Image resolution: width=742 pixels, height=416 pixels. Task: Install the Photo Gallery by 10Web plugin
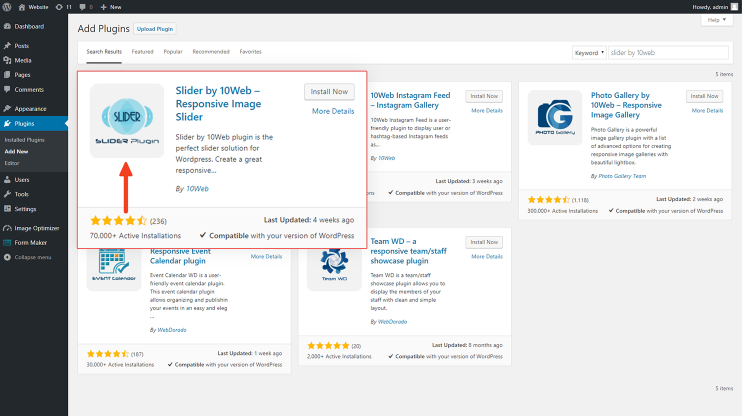point(704,96)
